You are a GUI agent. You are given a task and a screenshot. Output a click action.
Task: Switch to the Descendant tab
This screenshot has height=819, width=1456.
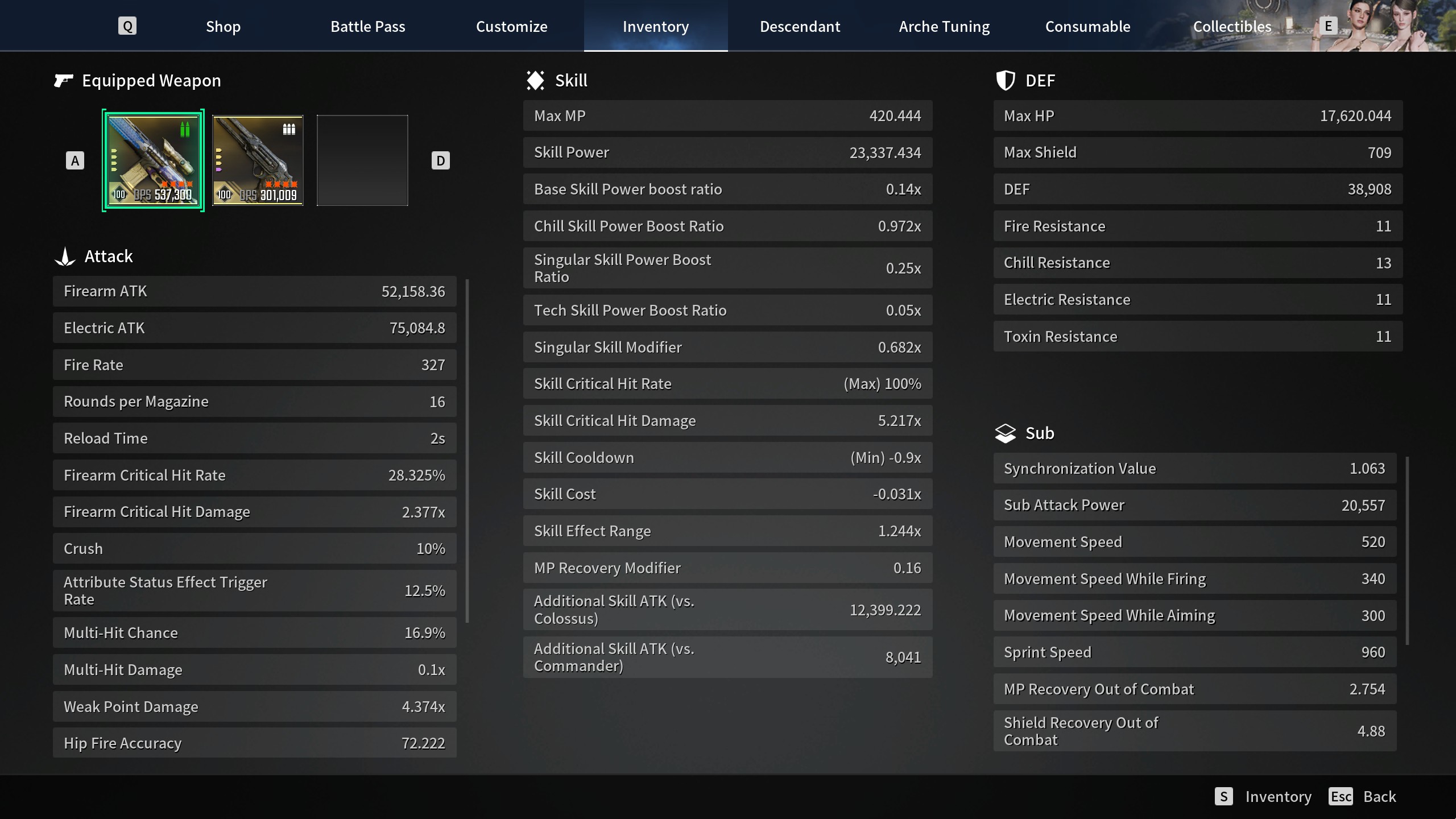(x=800, y=27)
